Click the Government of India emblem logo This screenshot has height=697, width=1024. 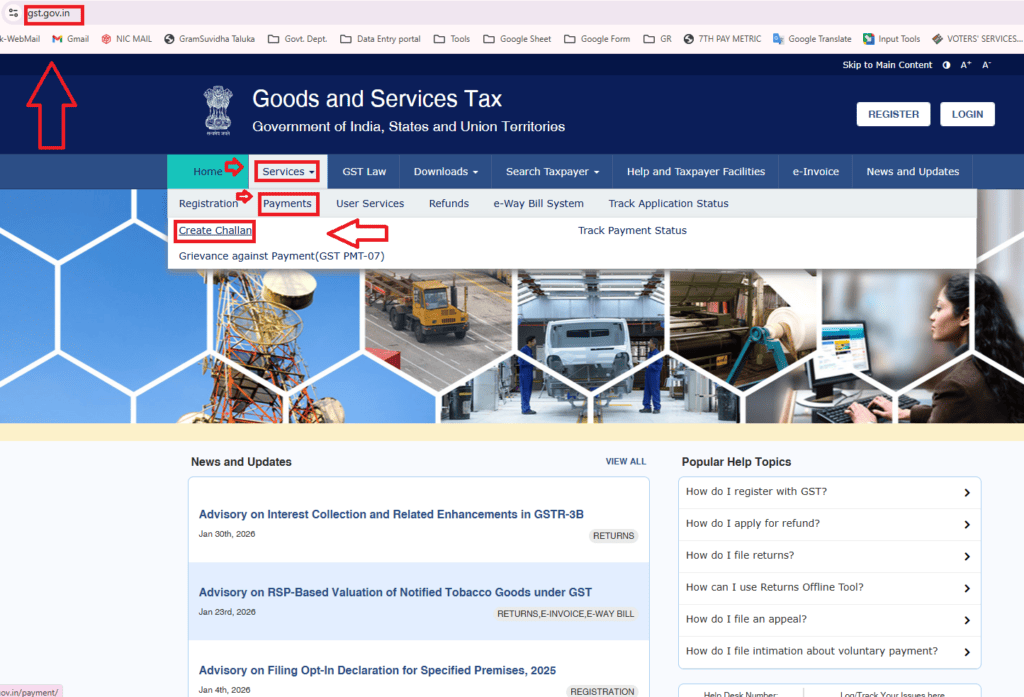pos(216,110)
